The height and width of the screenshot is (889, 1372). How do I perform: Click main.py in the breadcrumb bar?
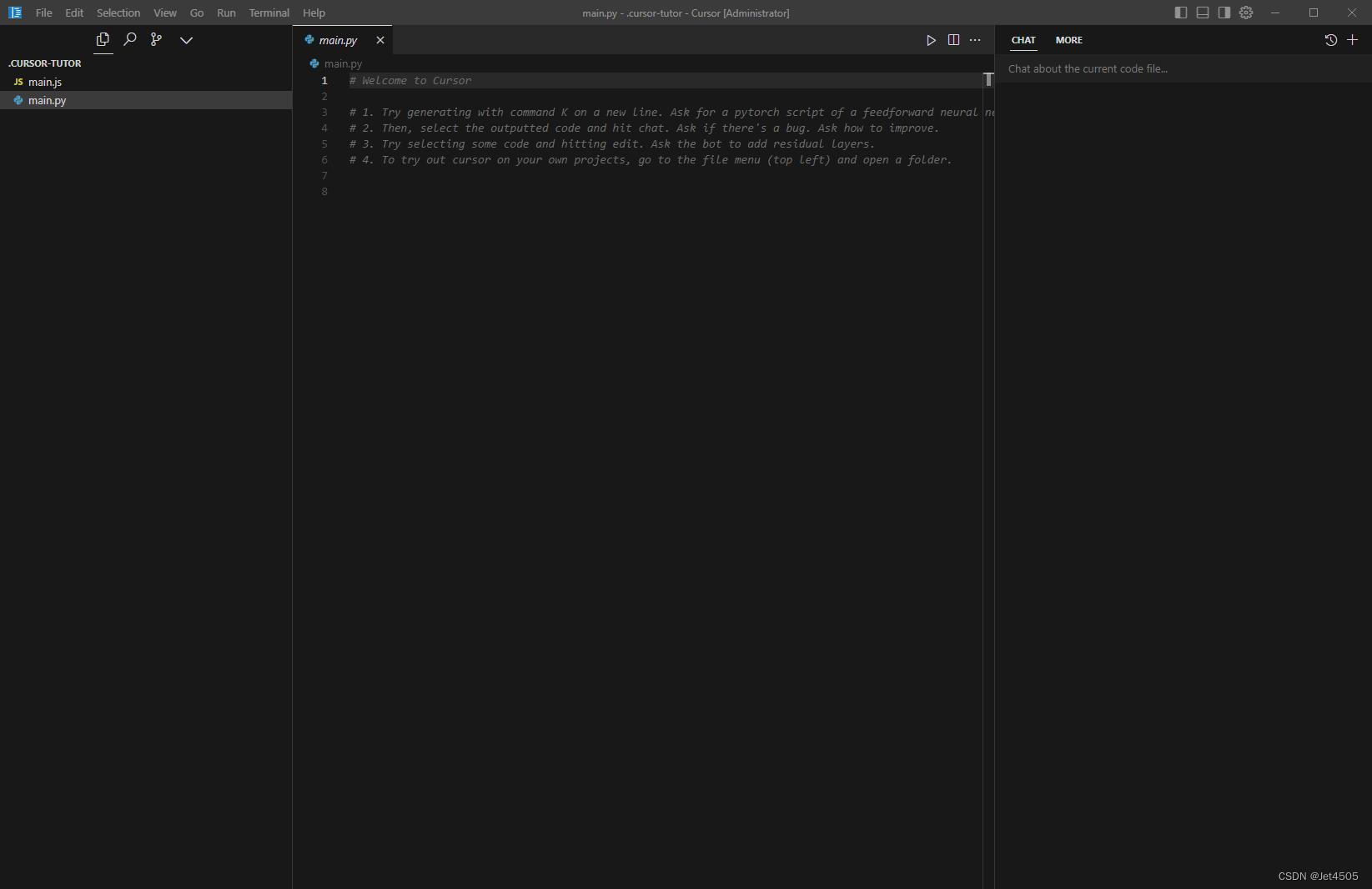coord(343,63)
